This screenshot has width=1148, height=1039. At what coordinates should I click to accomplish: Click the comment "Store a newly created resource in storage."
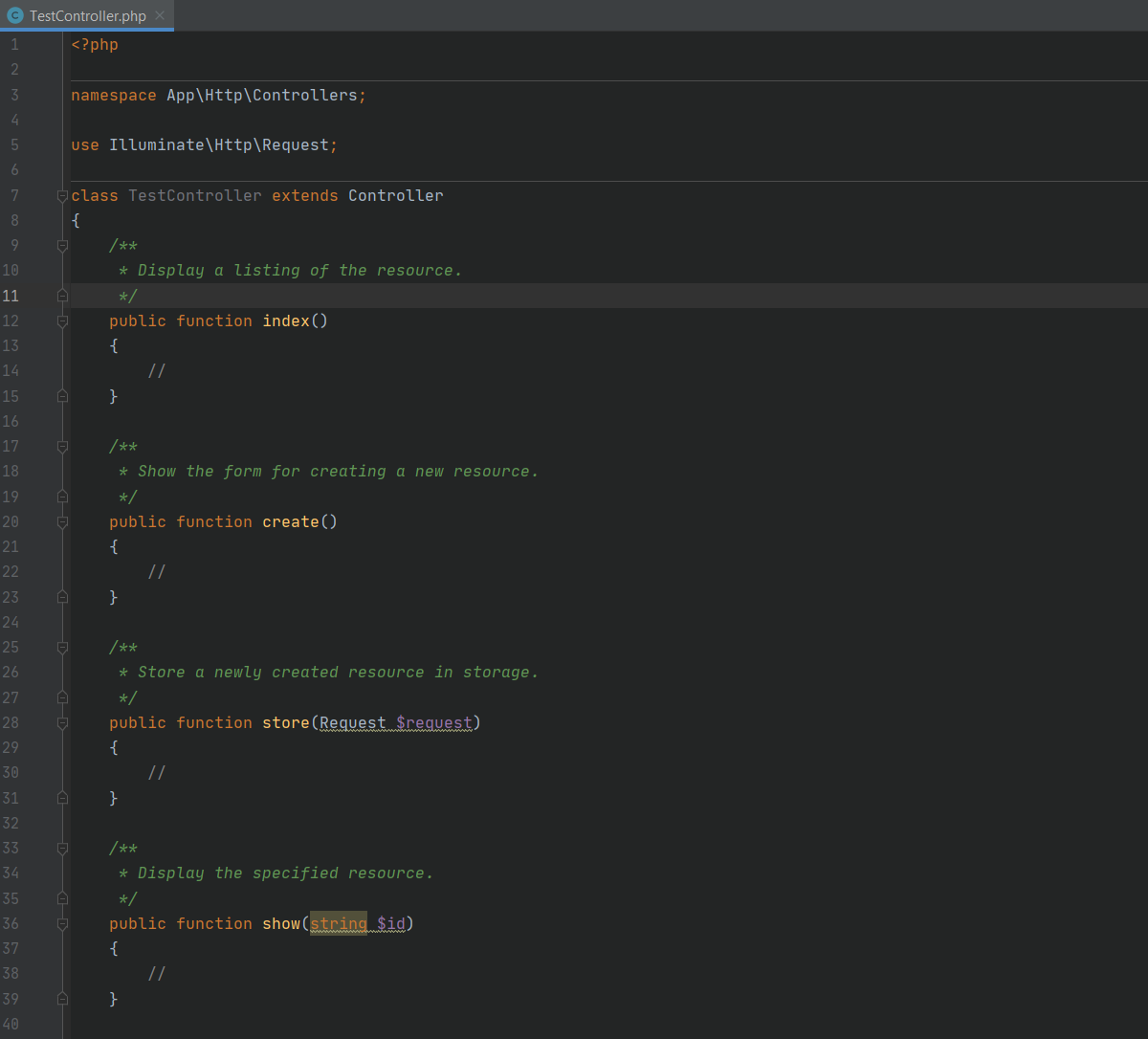click(339, 673)
